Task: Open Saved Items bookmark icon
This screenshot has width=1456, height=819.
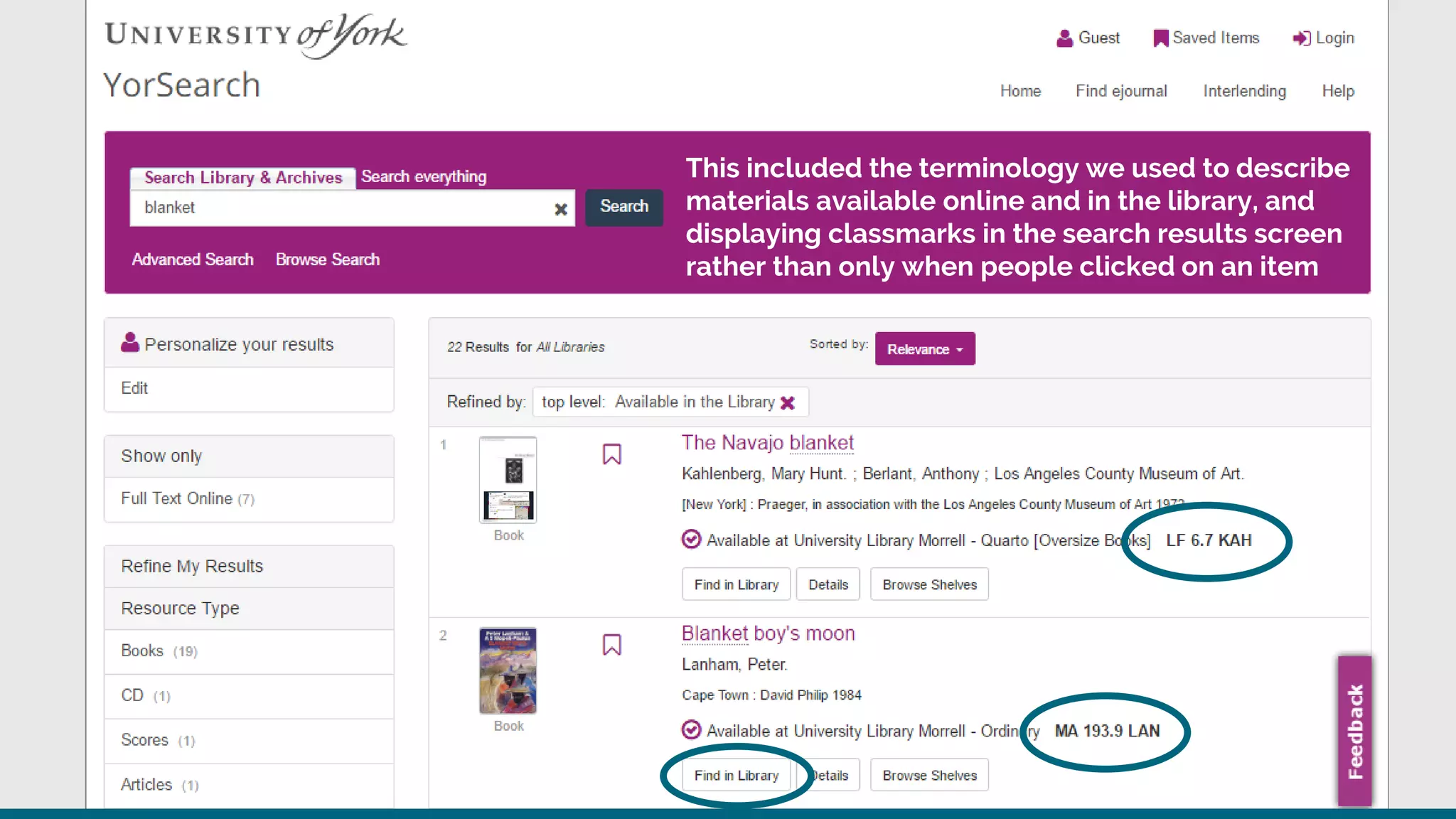Action: click(1160, 38)
